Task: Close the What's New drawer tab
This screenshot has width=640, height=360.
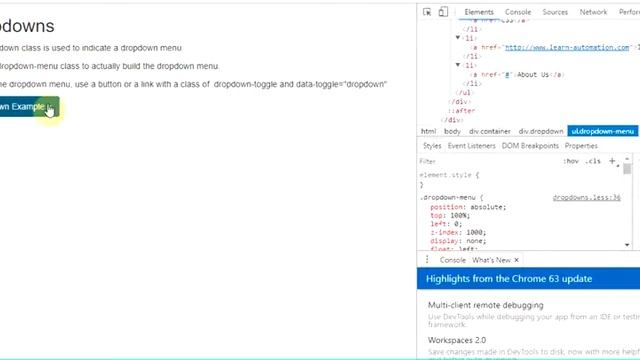Action: [x=517, y=260]
